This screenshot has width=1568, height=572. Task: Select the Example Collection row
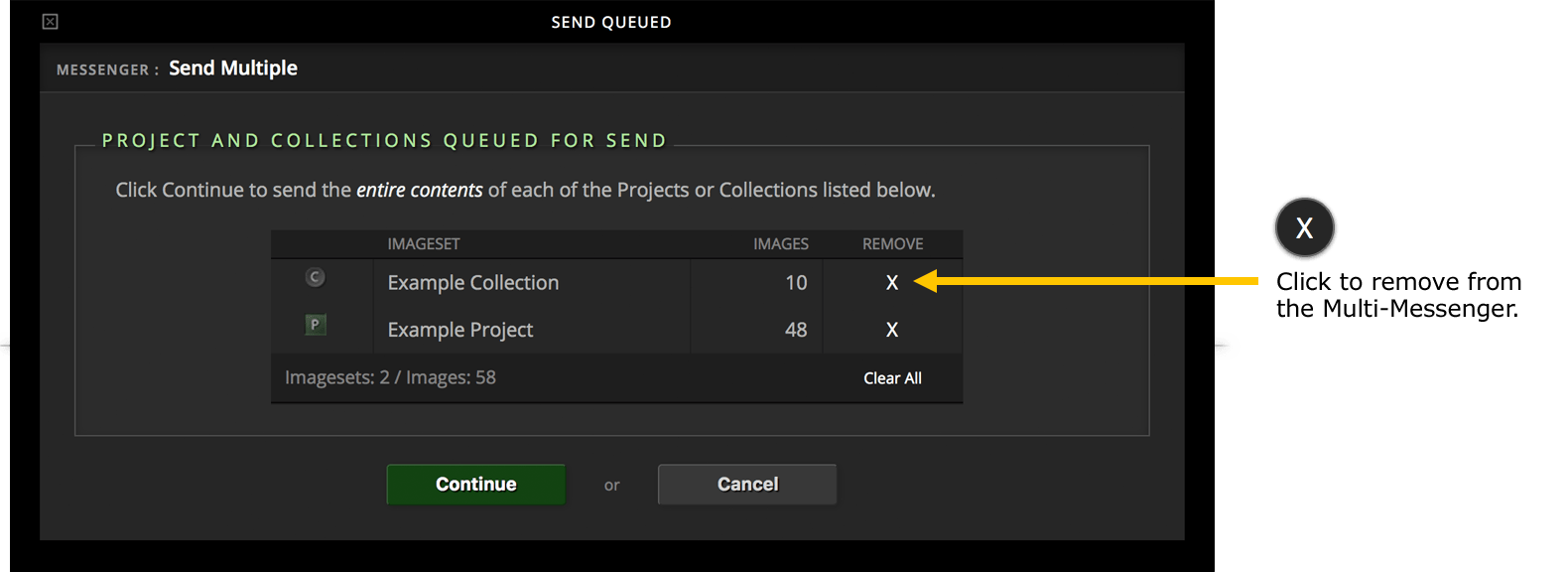click(x=616, y=283)
